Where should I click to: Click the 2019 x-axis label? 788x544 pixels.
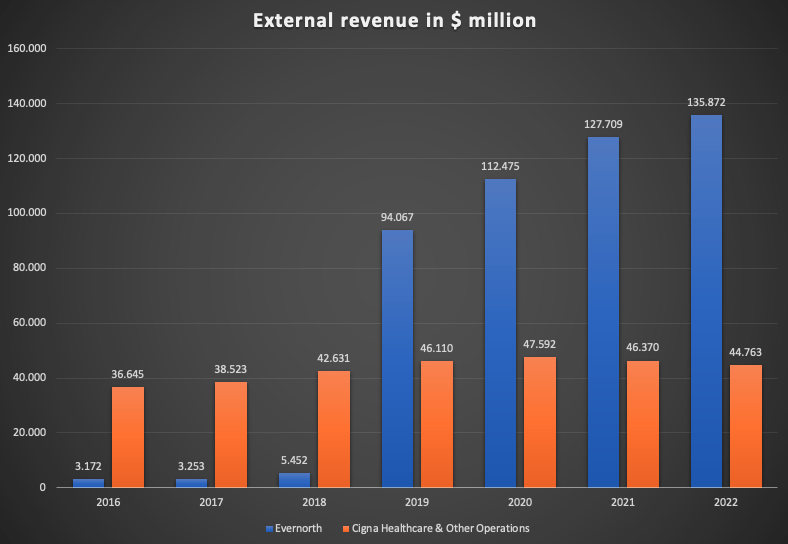pos(417,502)
